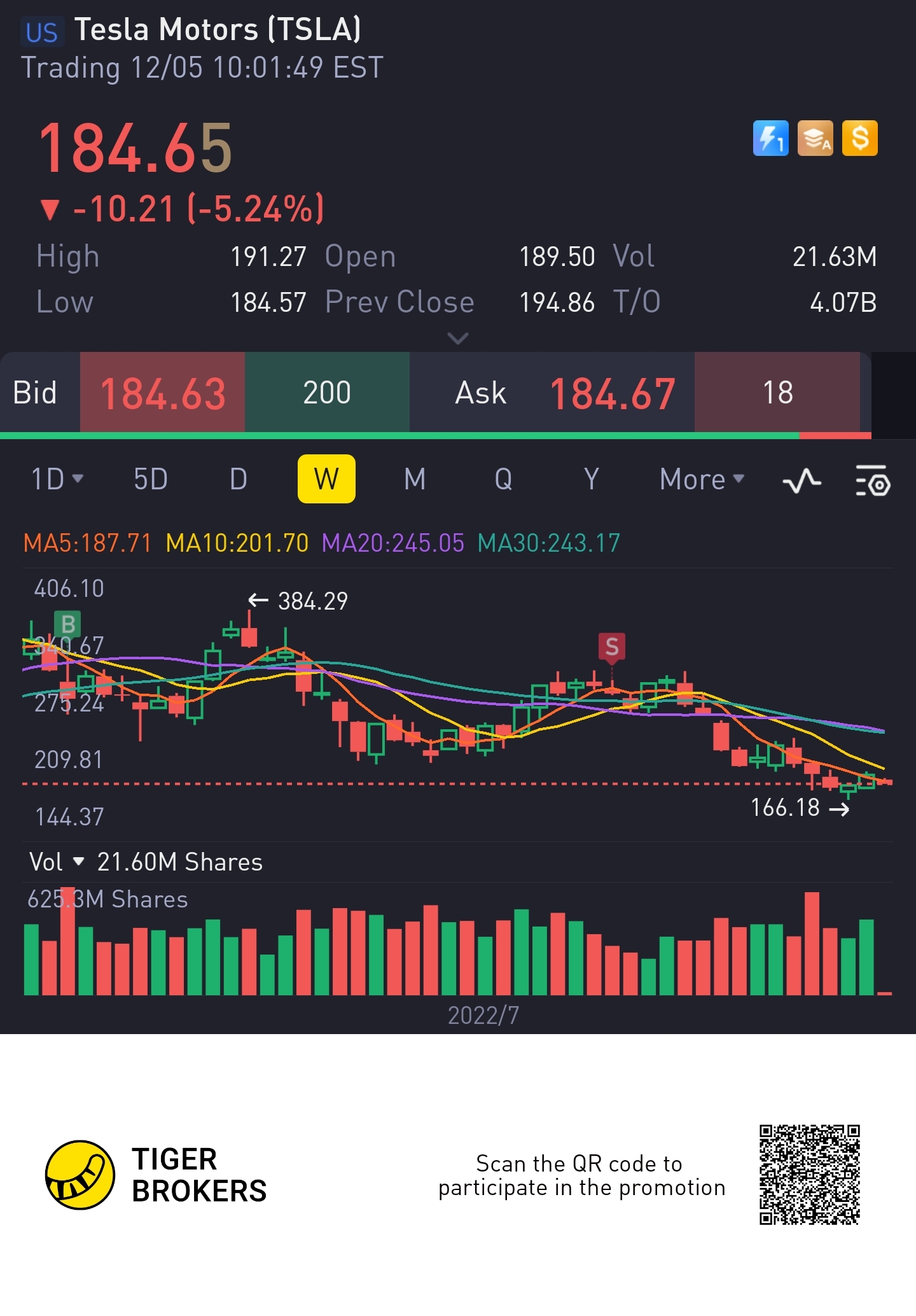Open the orange stacked-layers icon
The width and height of the screenshot is (916, 1316).
coord(815,138)
